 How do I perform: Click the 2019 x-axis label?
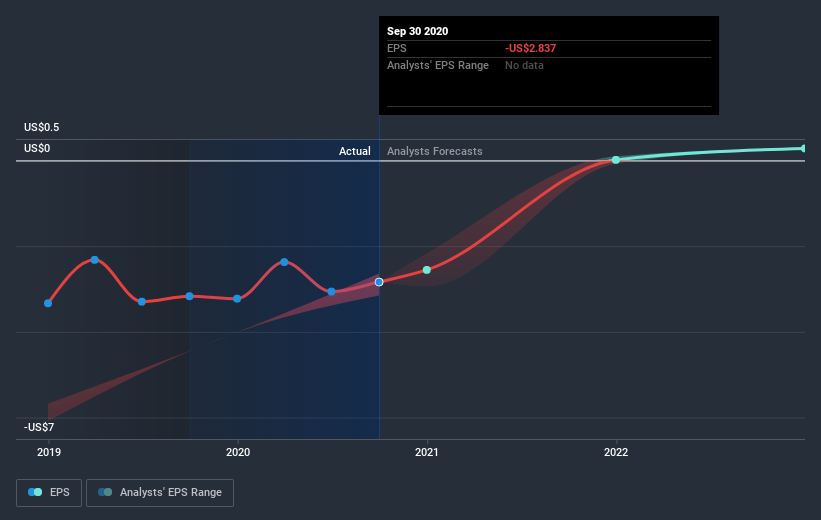(x=49, y=452)
